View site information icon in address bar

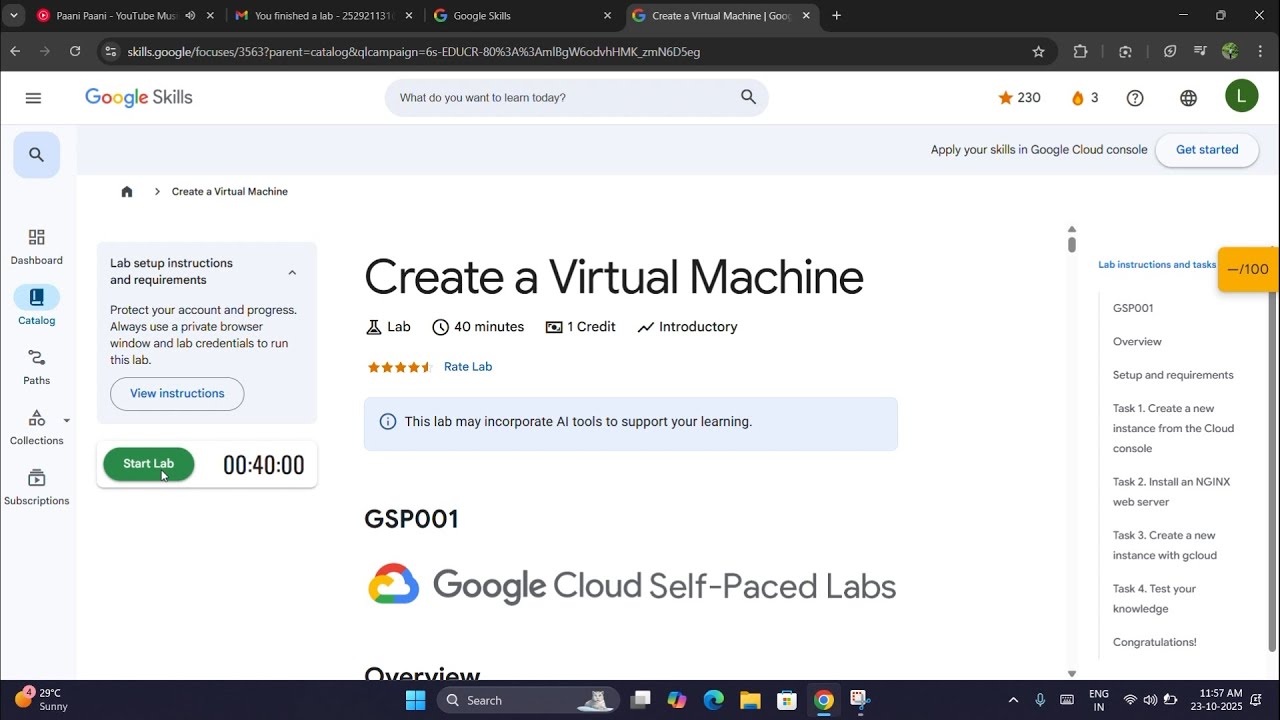tap(111, 52)
